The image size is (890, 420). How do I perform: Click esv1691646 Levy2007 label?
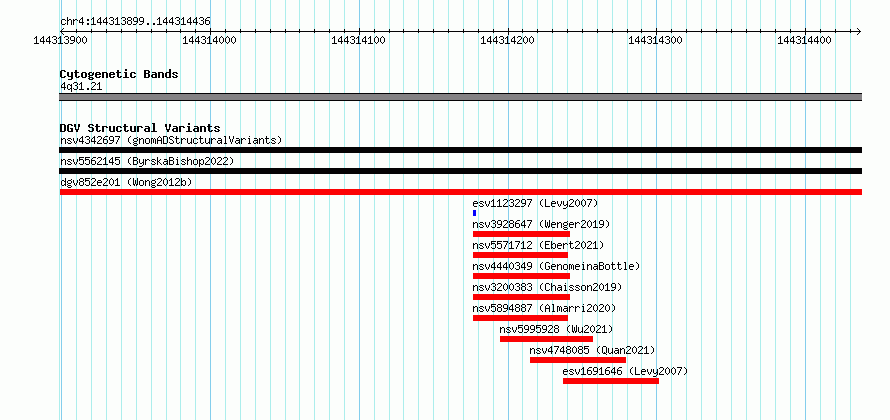[x=625, y=371]
